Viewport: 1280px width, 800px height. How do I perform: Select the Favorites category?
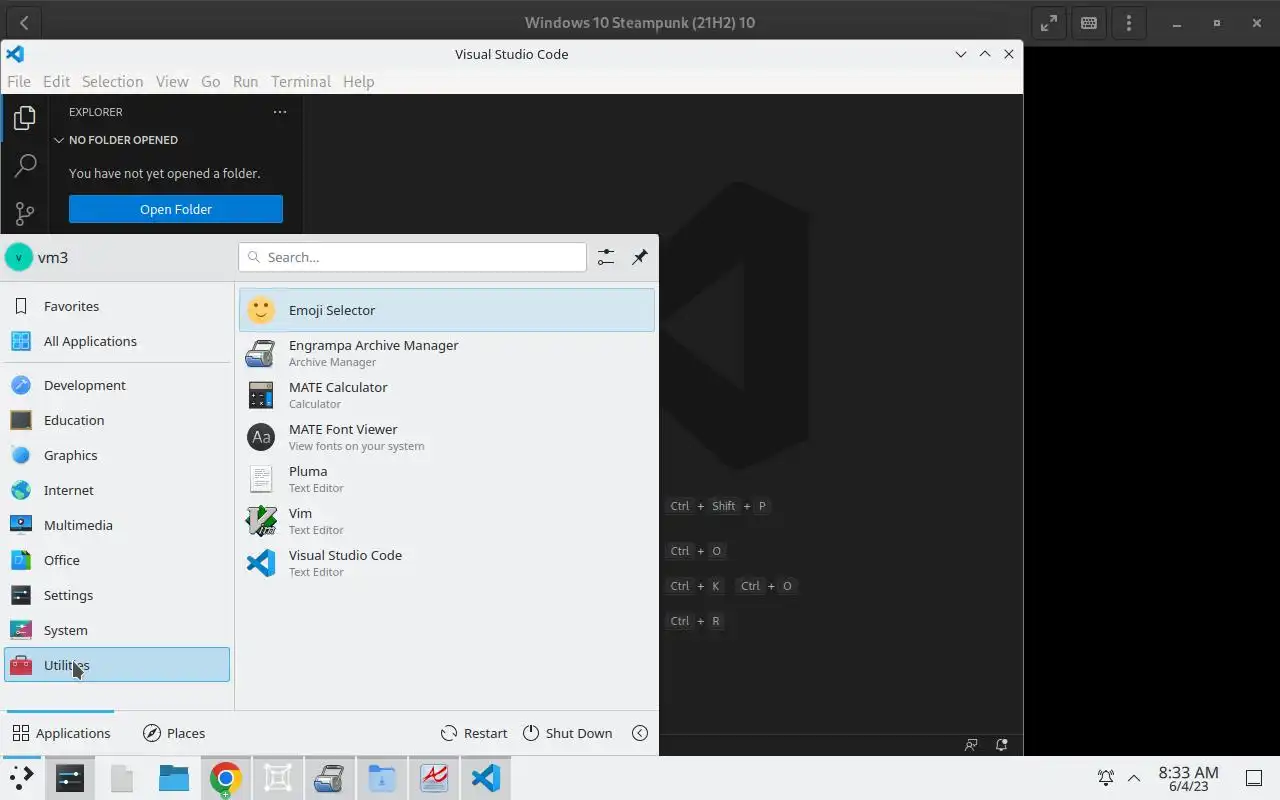pyautogui.click(x=117, y=306)
